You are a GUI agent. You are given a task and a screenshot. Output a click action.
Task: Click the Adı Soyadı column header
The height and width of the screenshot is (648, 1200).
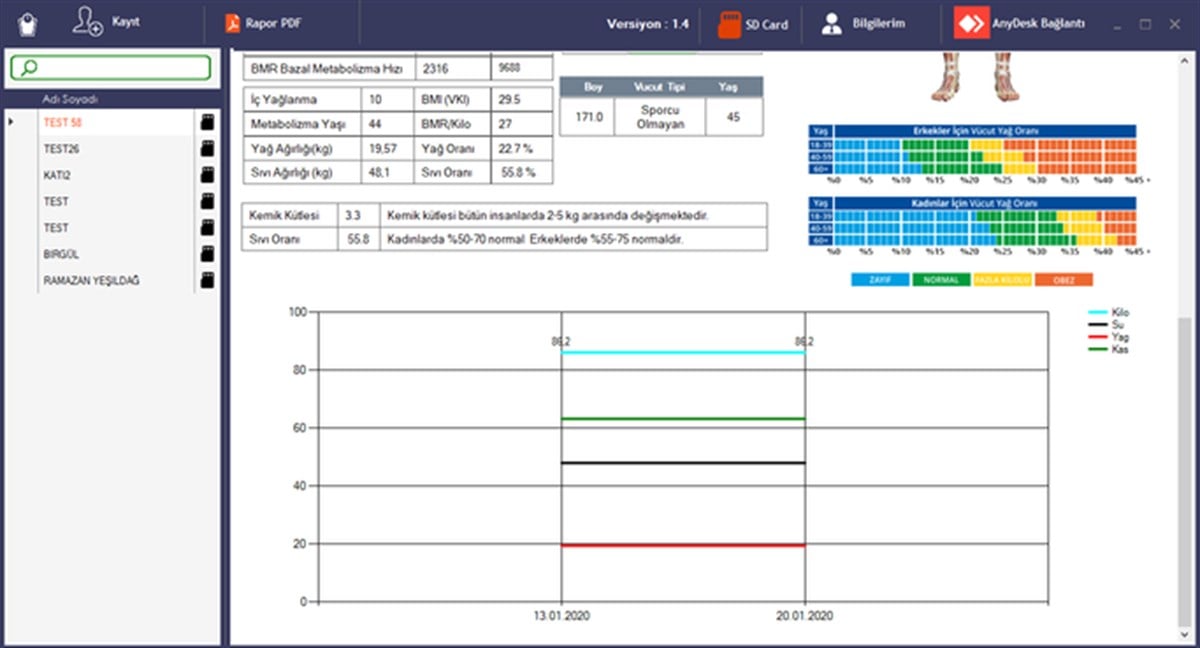[x=70, y=99]
